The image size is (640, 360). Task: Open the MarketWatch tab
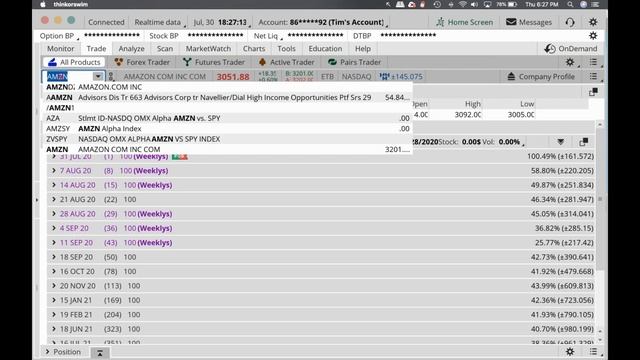click(208, 49)
